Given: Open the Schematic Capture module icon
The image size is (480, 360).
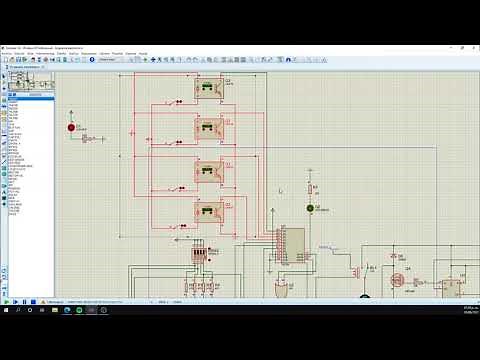Looking at the screenshot, I should [x=39, y=60].
